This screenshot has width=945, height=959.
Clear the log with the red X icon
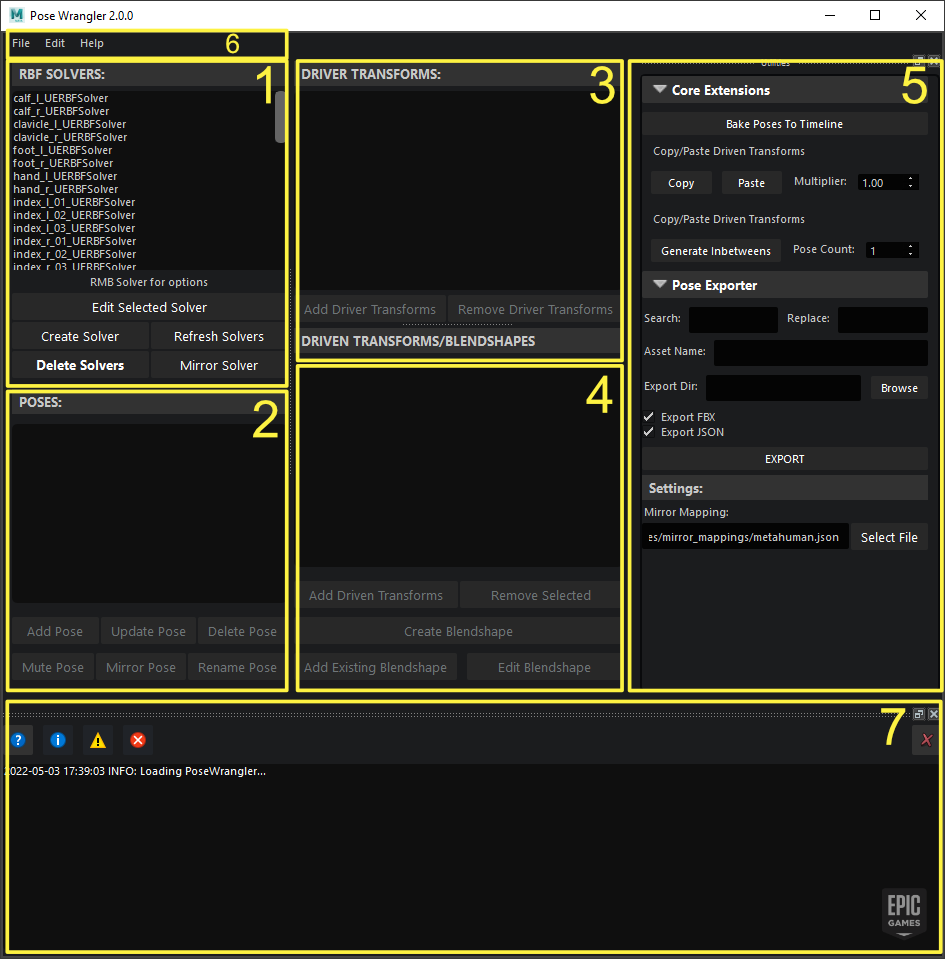(926, 740)
